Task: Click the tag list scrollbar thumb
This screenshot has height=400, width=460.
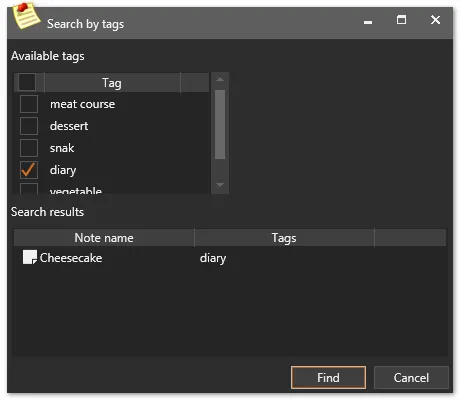Action: 220,124
